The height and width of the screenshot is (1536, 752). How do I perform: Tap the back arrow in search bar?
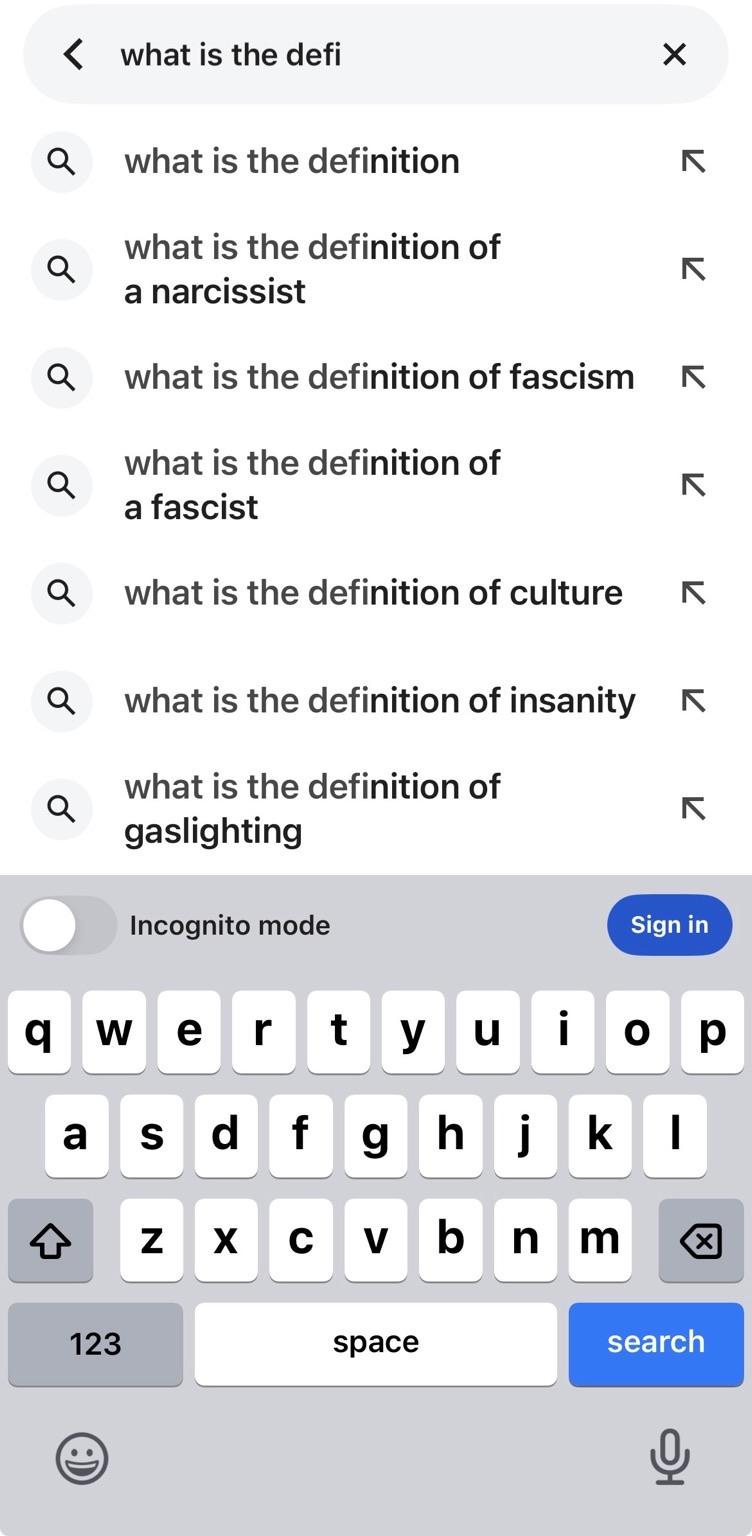[x=73, y=54]
